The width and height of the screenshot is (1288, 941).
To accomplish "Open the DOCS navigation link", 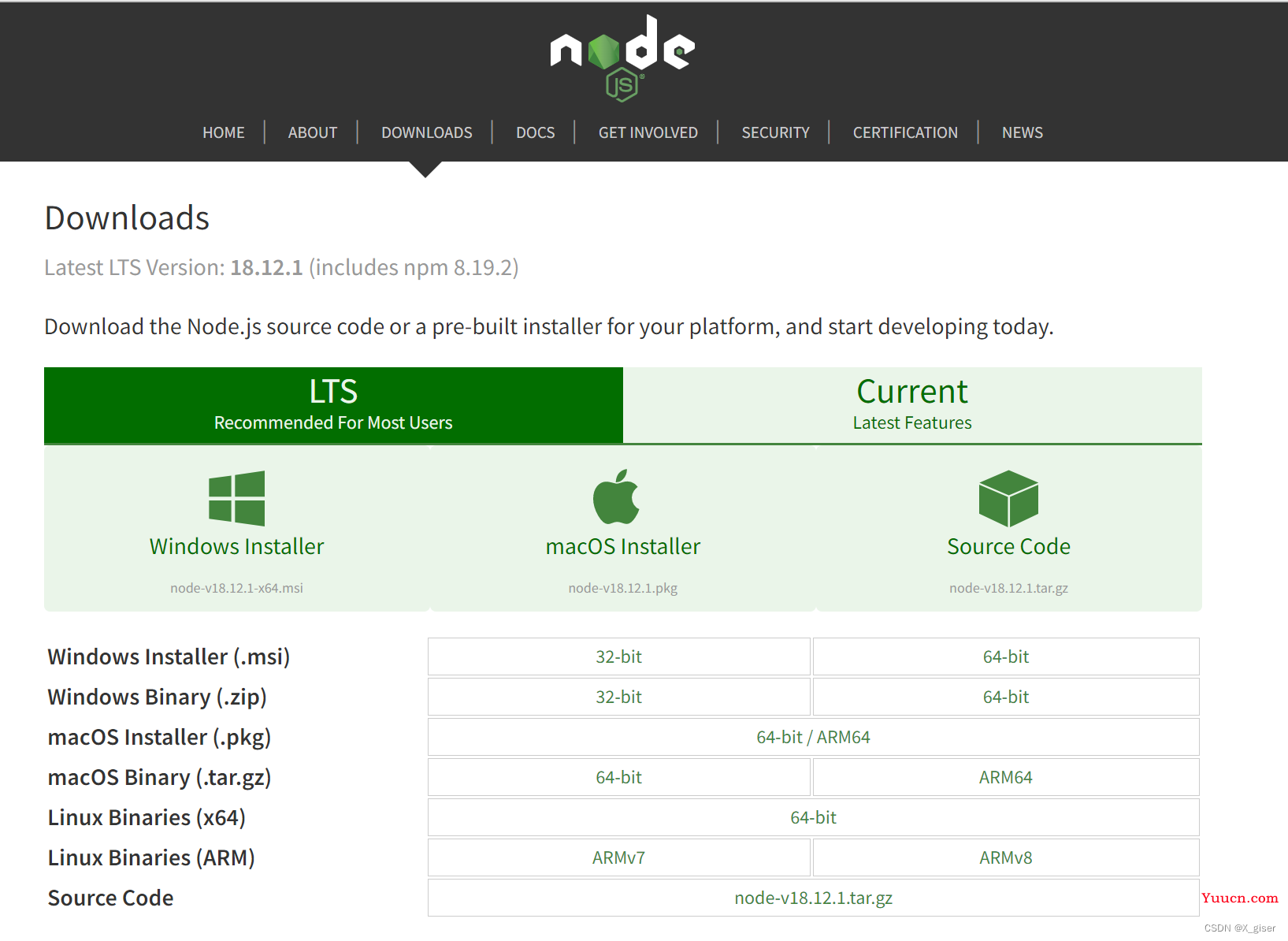I will (536, 132).
